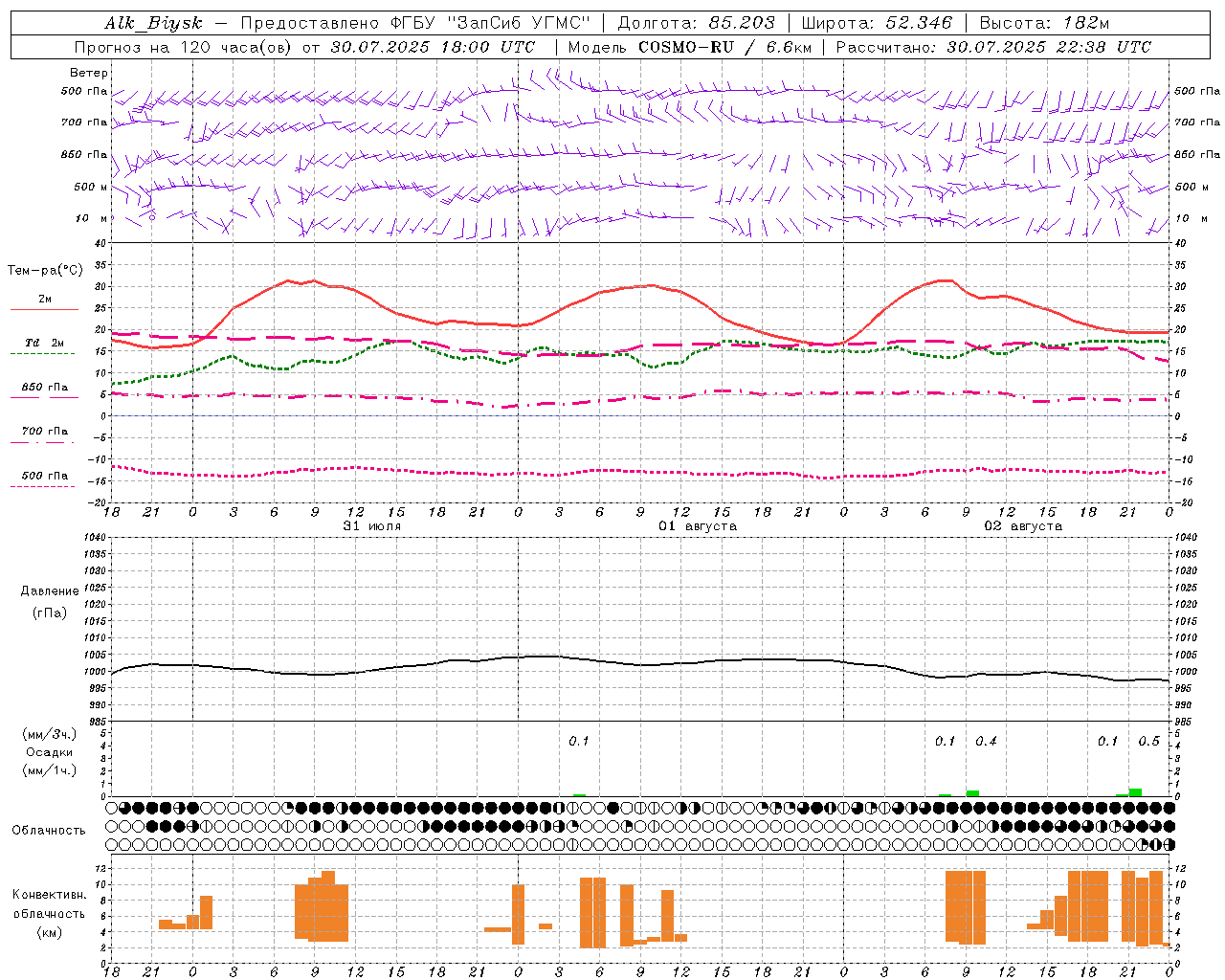Image resolution: width=1225 pixels, height=980 pixels.
Task: Click the "(мм/3ч.)" precipitation unit label
Action: click(50, 734)
